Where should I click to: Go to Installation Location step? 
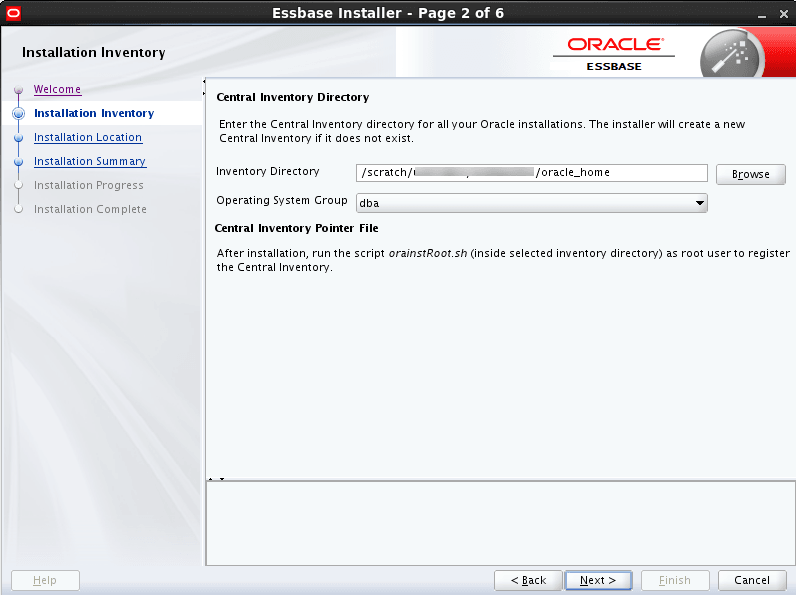[x=88, y=138]
